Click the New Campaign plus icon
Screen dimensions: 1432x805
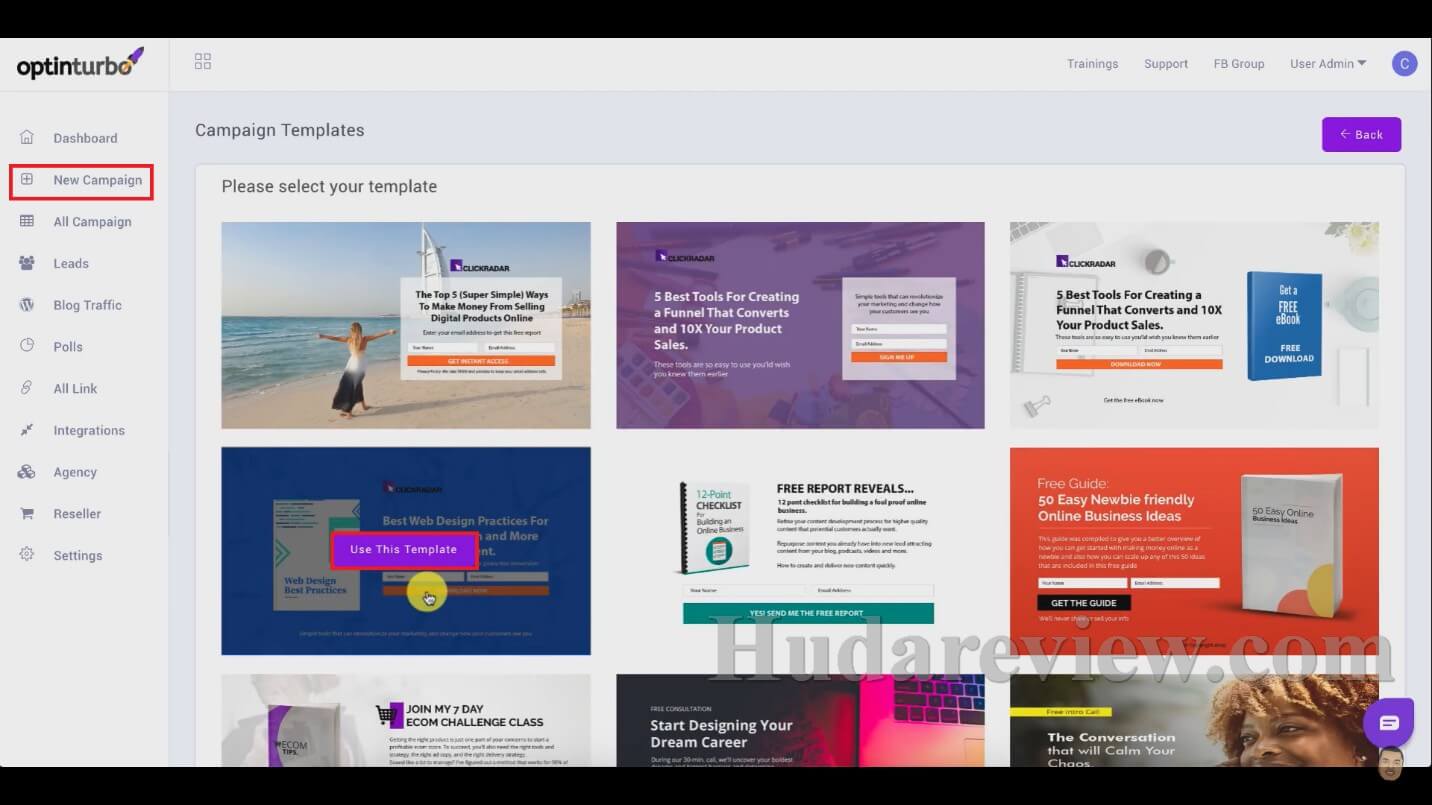tap(27, 179)
